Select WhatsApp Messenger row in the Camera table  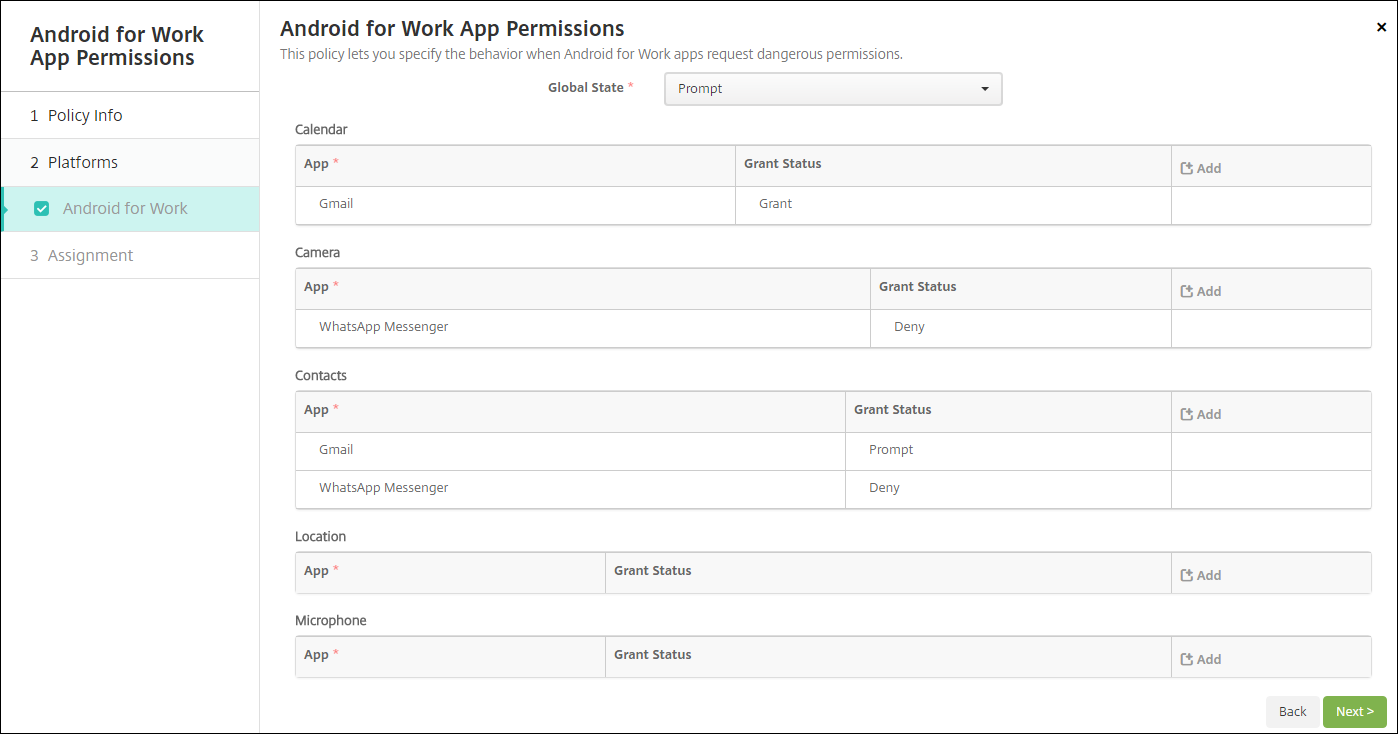pos(383,327)
